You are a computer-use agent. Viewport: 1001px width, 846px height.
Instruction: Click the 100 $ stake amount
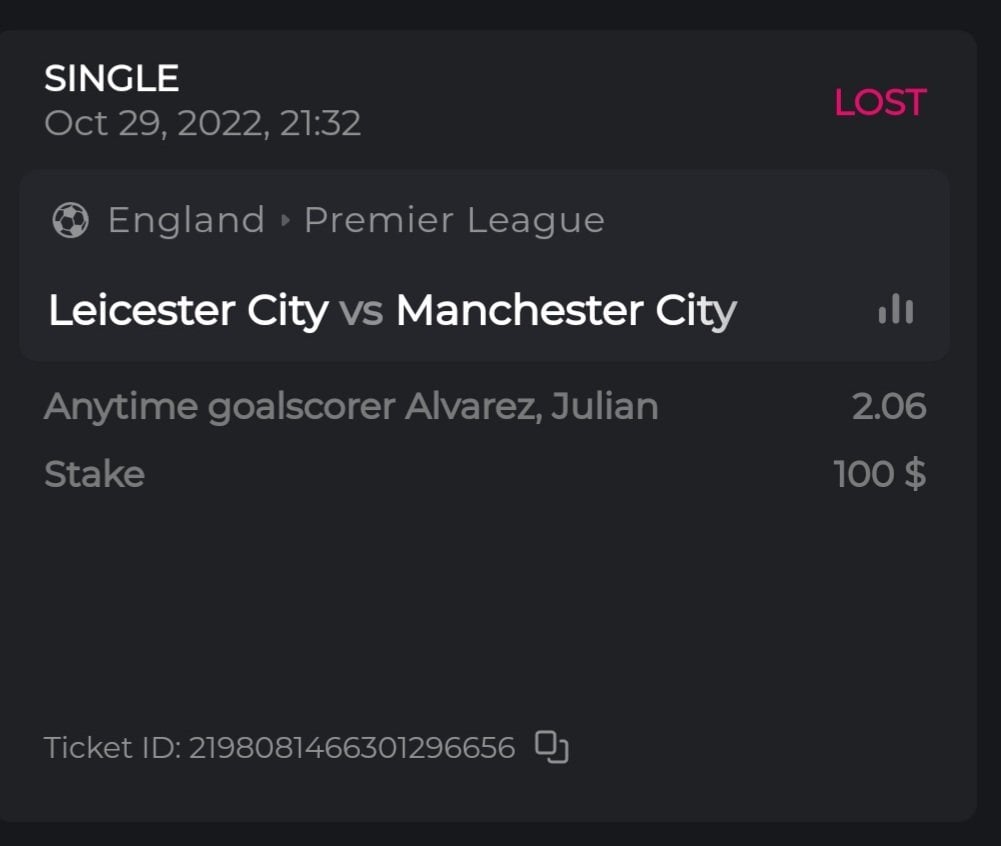880,474
